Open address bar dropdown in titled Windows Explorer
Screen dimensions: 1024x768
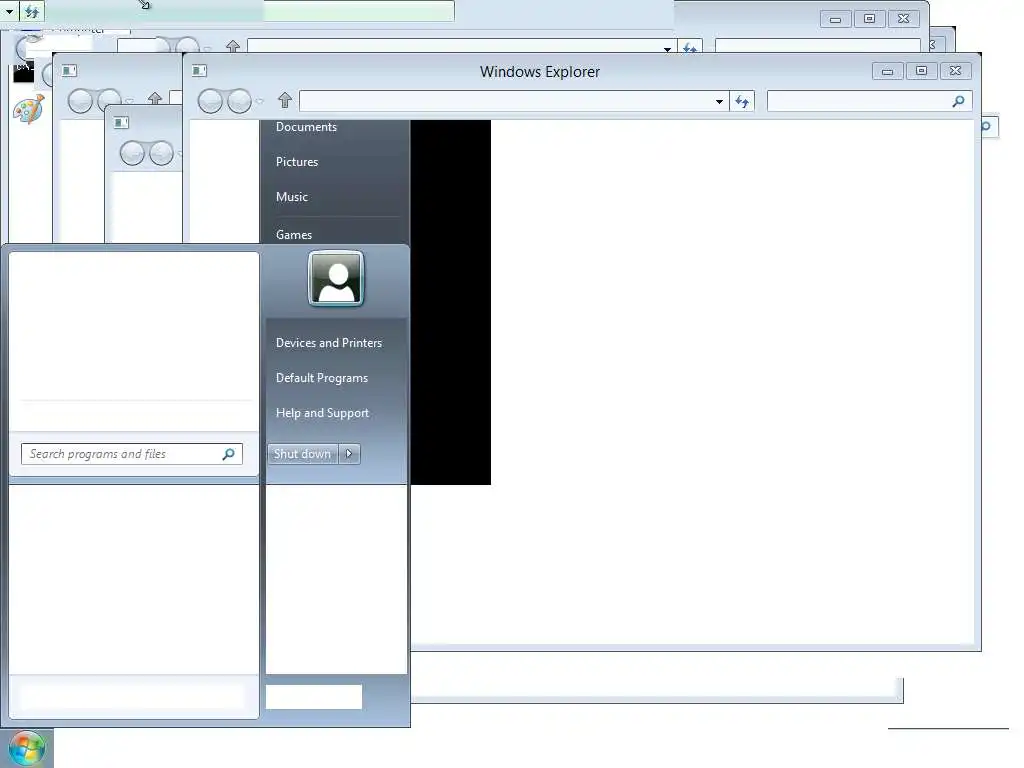pos(719,101)
